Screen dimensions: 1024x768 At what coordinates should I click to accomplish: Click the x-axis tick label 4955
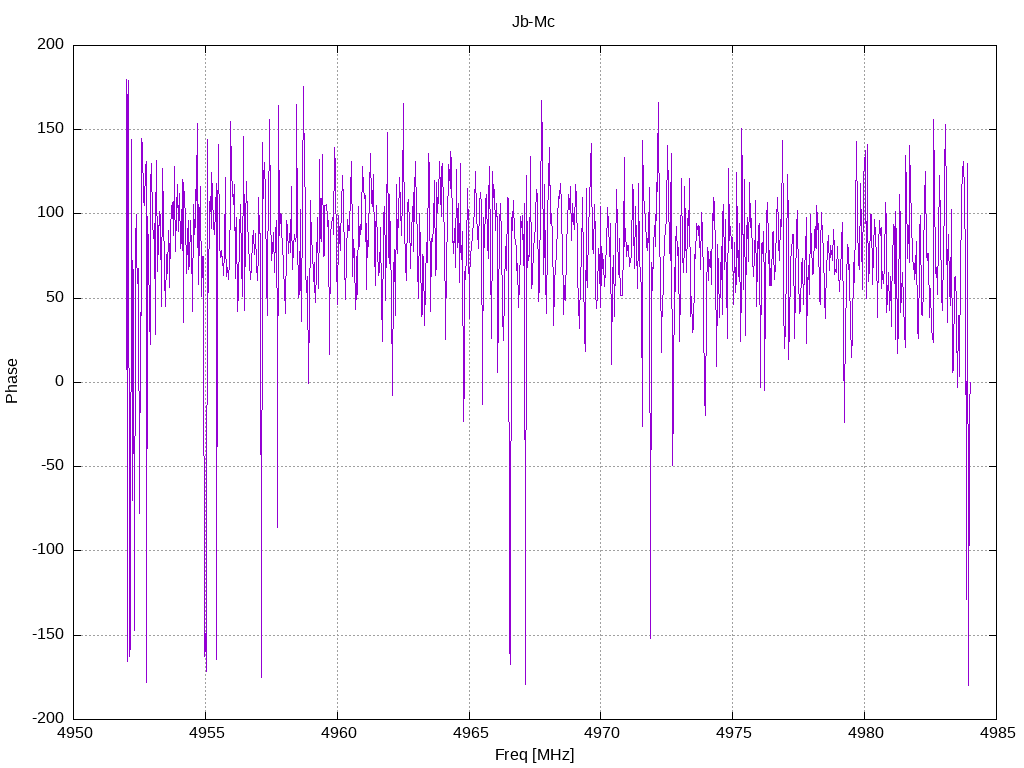point(206,733)
